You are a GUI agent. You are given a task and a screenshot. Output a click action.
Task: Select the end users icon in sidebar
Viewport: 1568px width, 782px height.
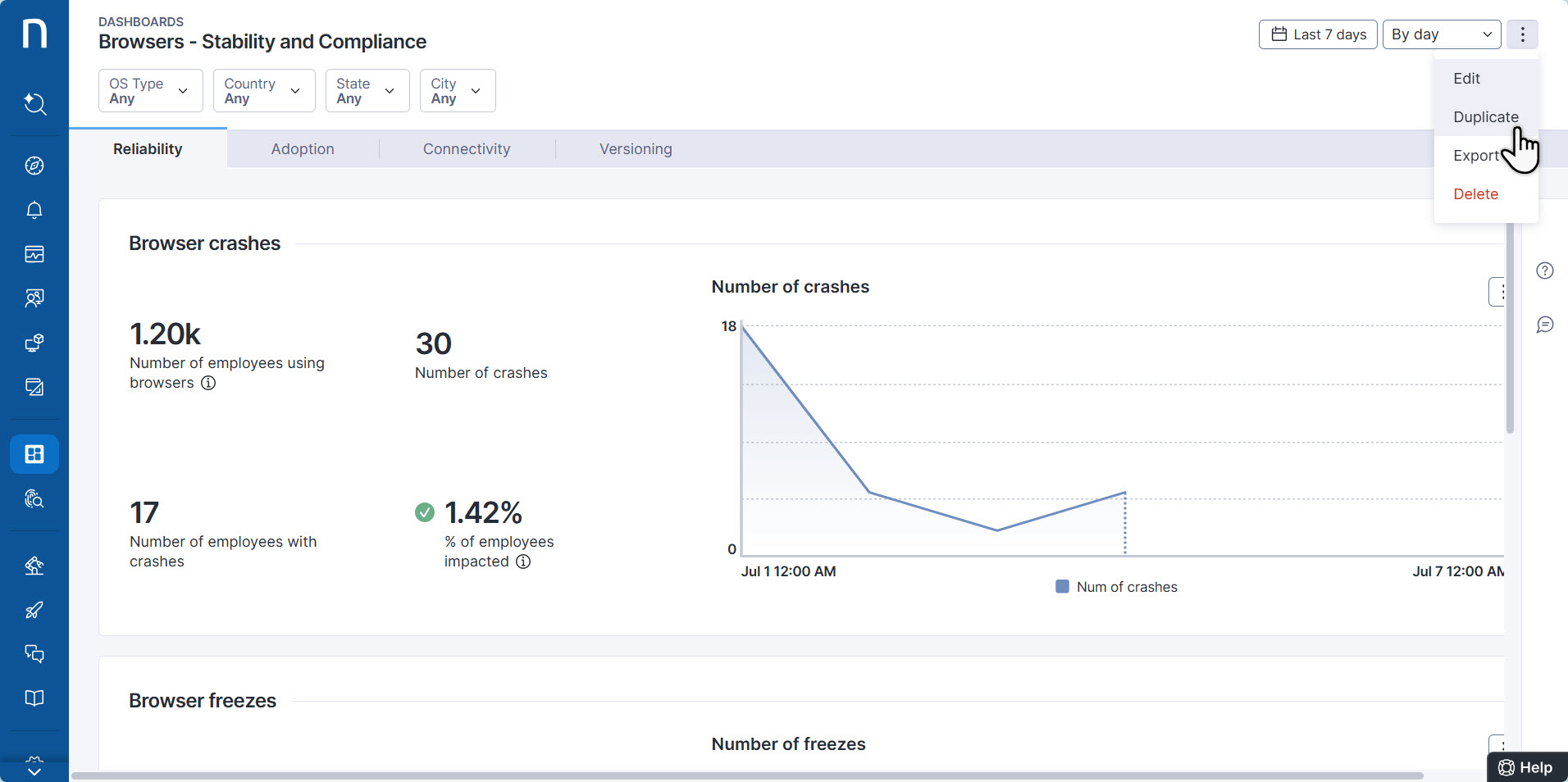click(34, 298)
